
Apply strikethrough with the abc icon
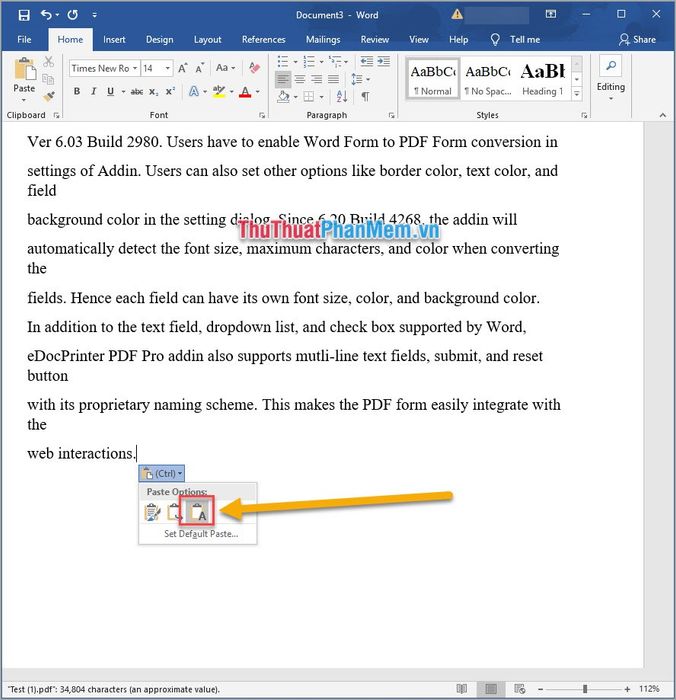[x=137, y=92]
